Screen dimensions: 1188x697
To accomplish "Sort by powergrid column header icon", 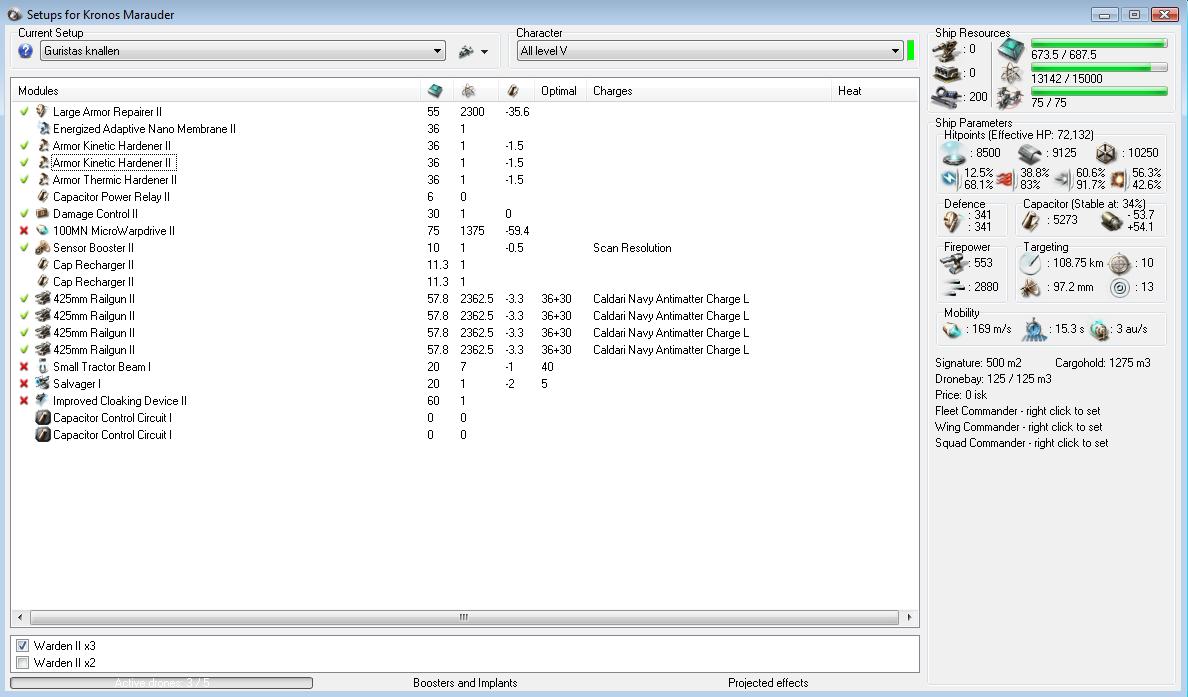I will pyautogui.click(x=468, y=91).
